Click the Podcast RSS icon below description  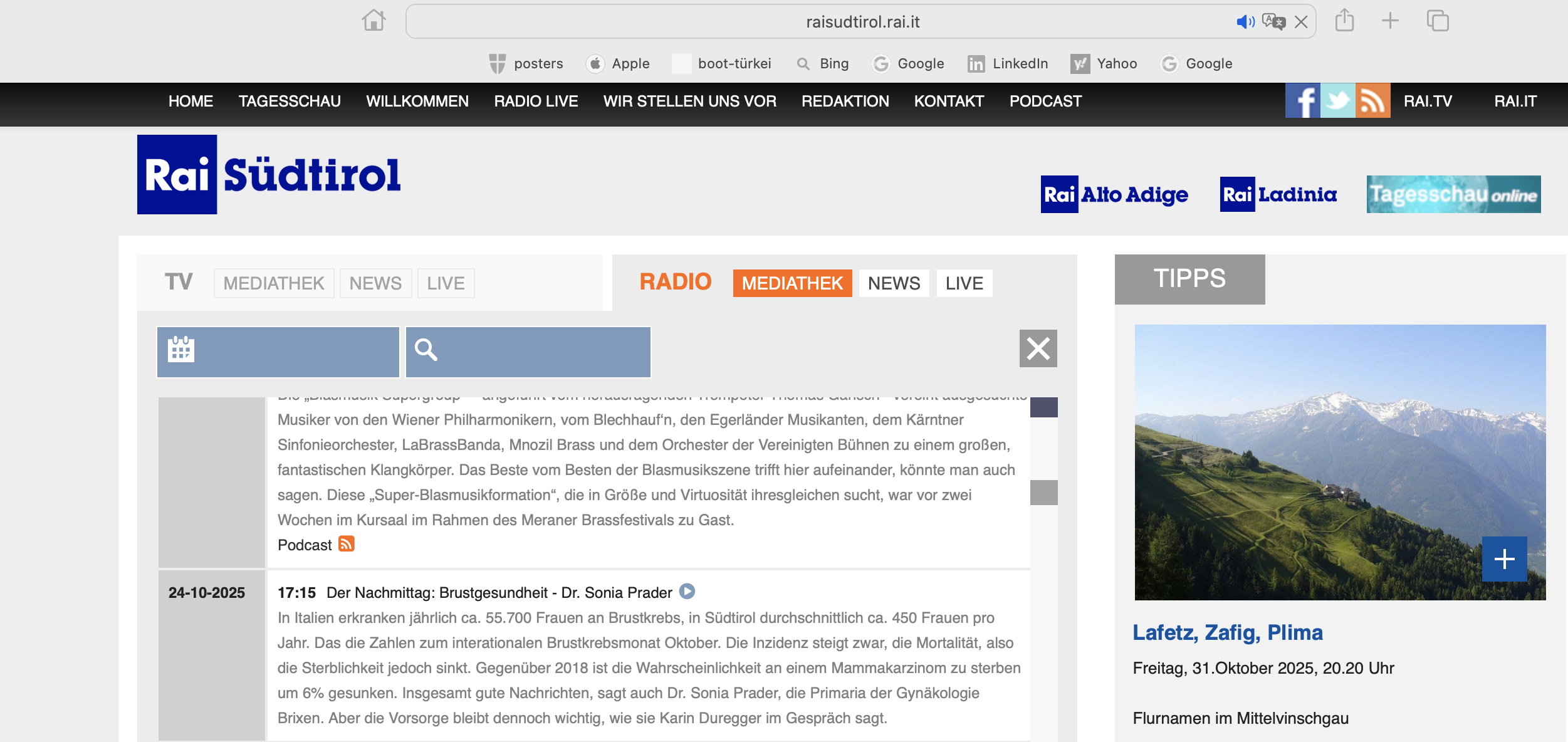(347, 543)
